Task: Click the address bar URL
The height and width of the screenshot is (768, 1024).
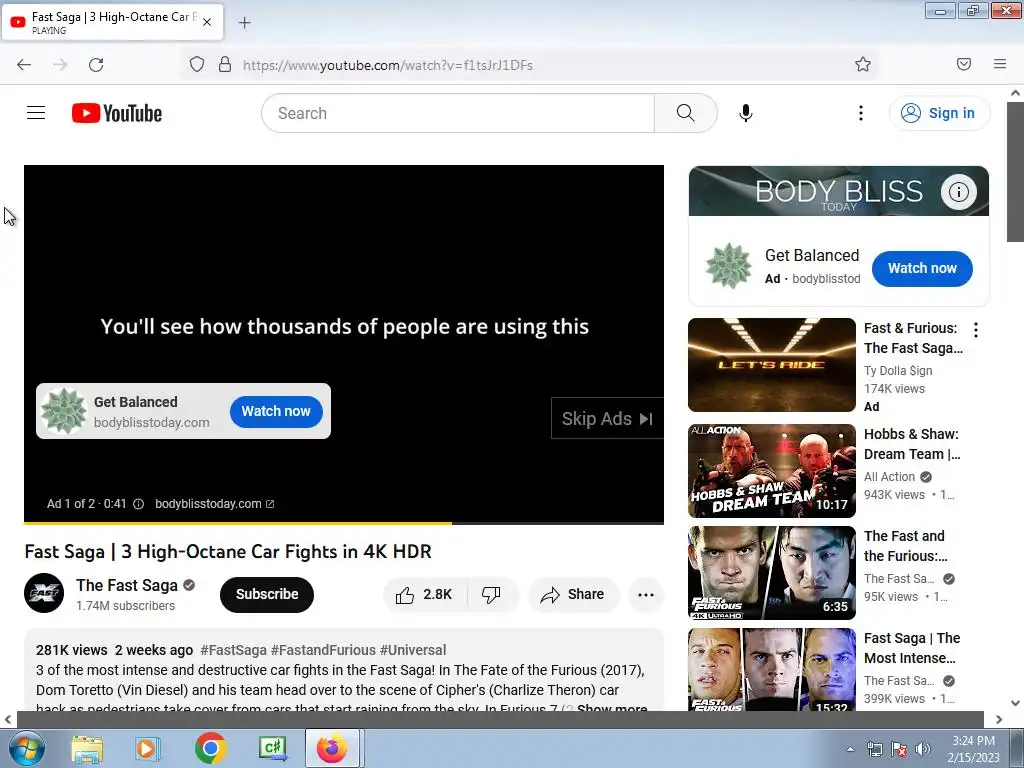Action: [x=388, y=65]
